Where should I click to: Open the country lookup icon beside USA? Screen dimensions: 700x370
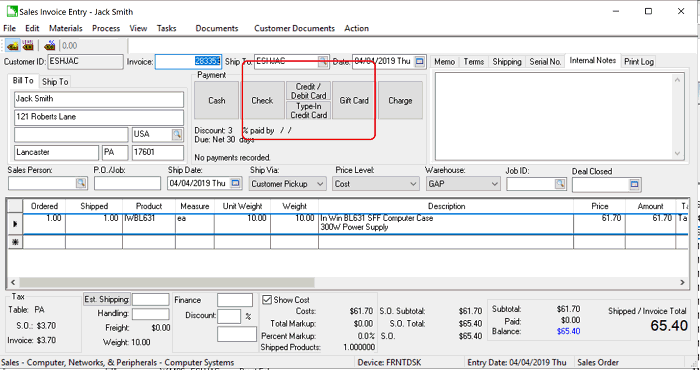(x=177, y=134)
